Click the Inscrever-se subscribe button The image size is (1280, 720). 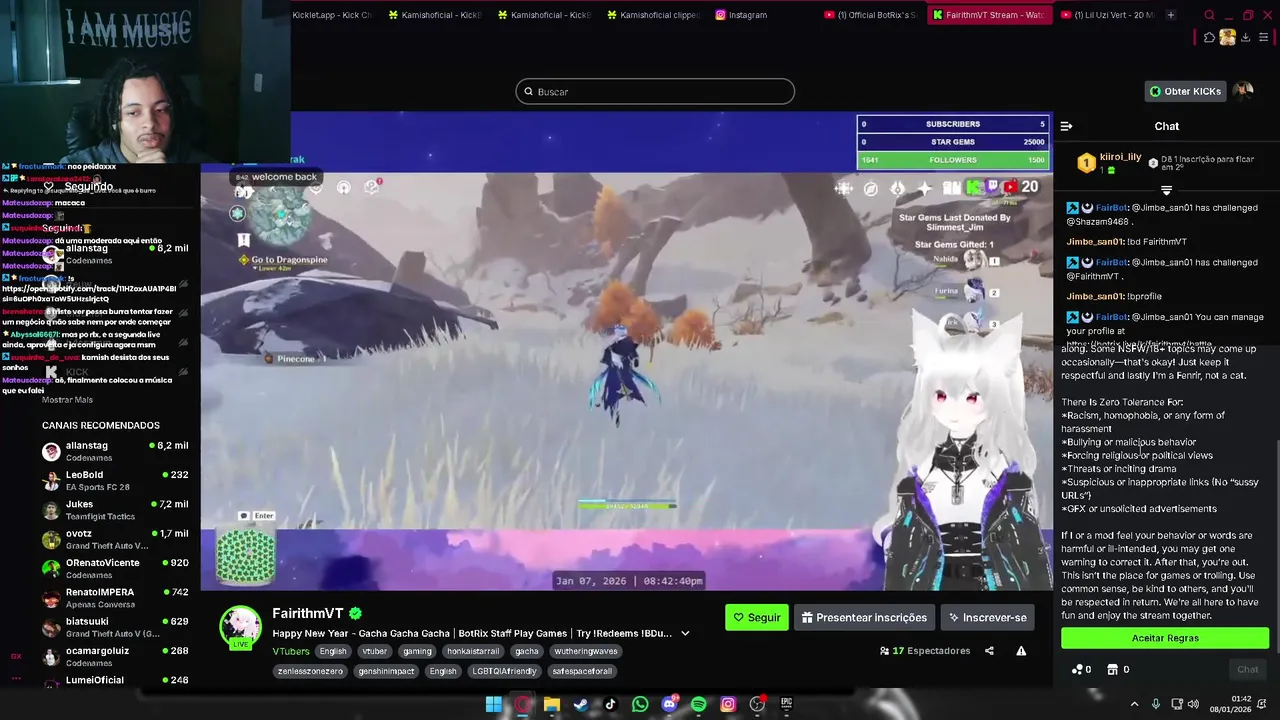tap(988, 617)
